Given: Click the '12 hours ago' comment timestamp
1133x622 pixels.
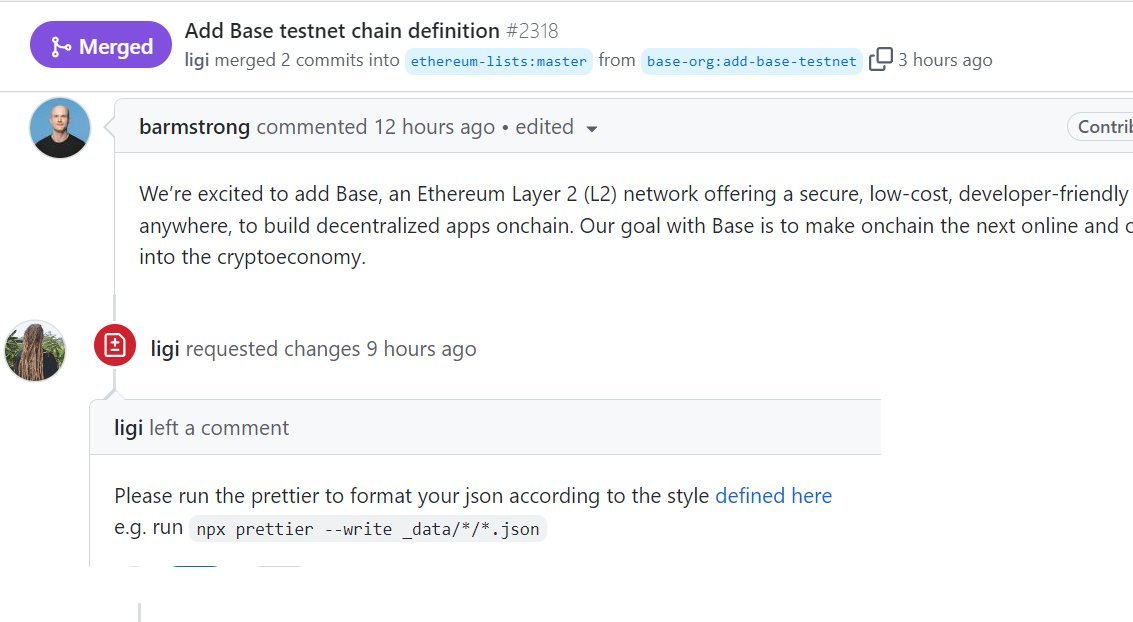Looking at the screenshot, I should [434, 127].
